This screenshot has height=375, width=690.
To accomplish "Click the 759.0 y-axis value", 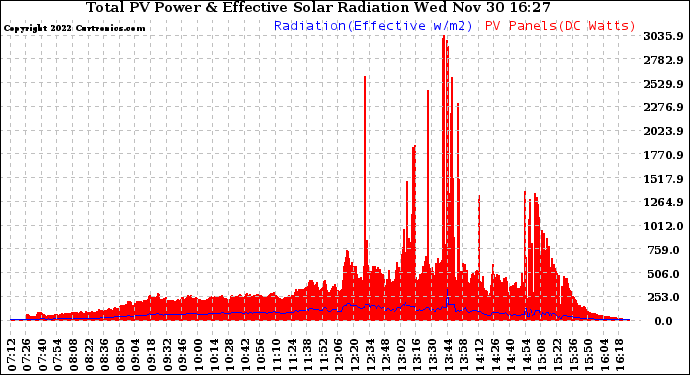I will click(663, 250).
